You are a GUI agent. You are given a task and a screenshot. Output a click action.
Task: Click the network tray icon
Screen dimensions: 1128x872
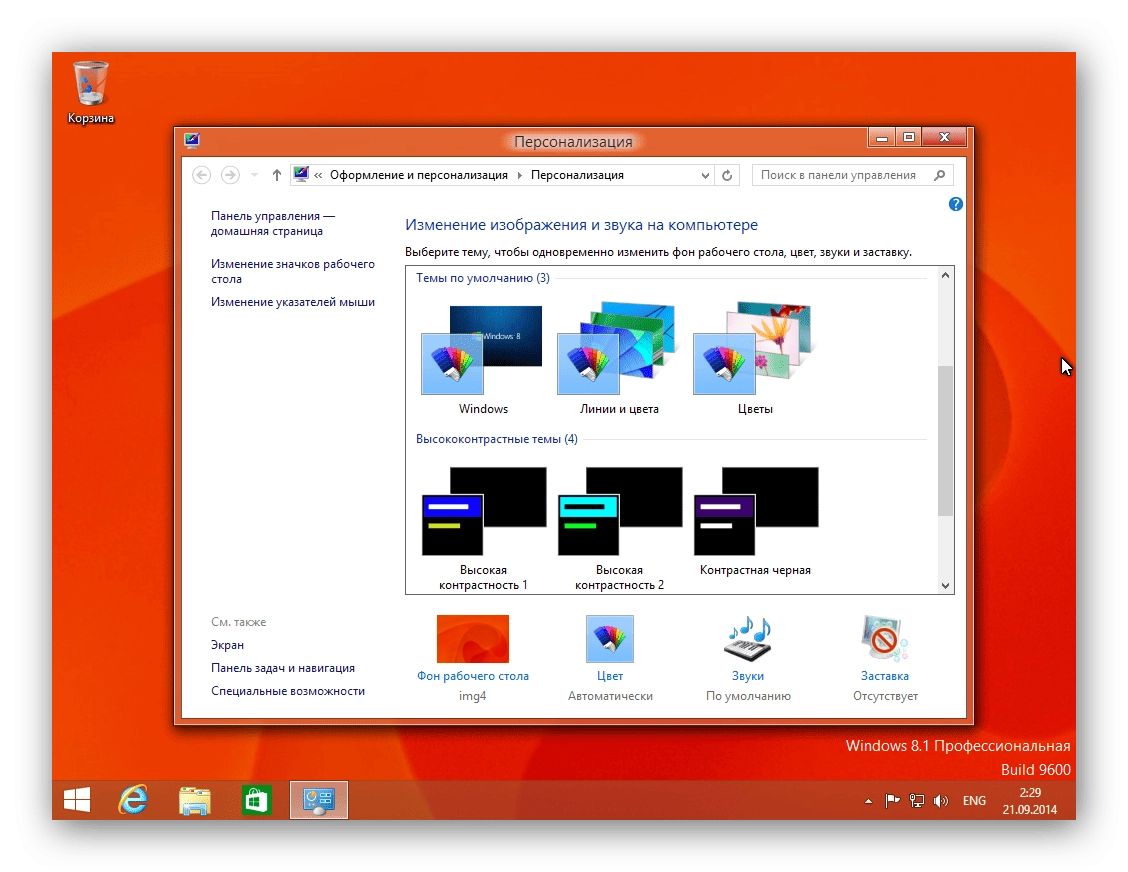click(x=916, y=801)
